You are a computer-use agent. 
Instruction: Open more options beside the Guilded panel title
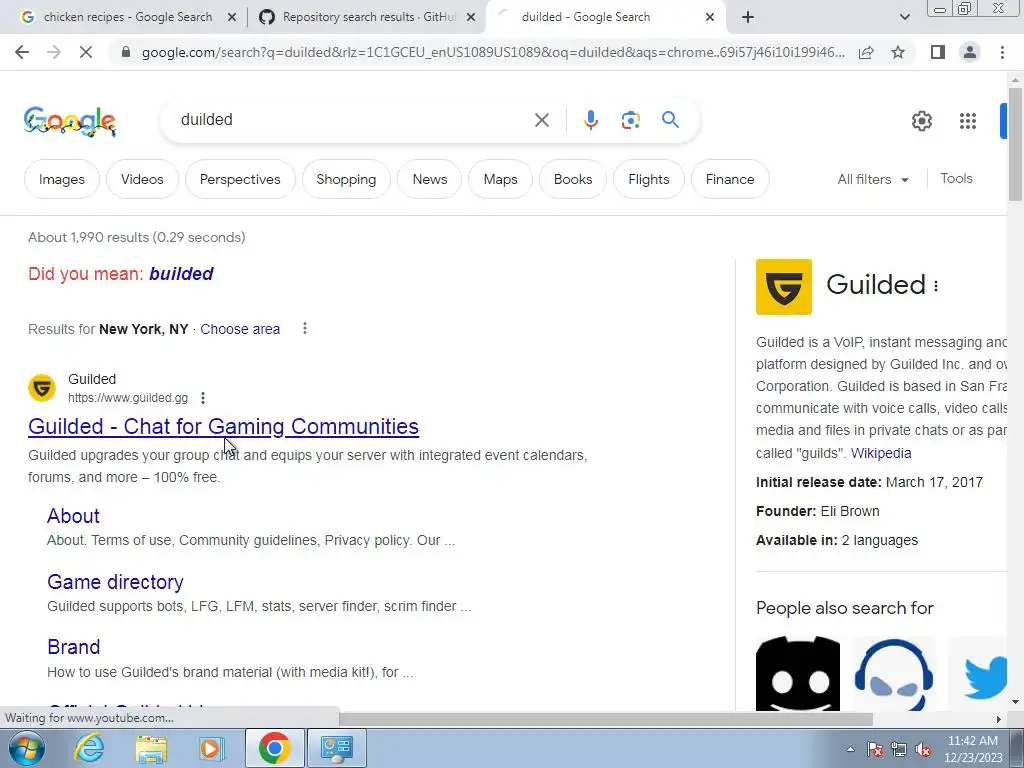click(936, 286)
